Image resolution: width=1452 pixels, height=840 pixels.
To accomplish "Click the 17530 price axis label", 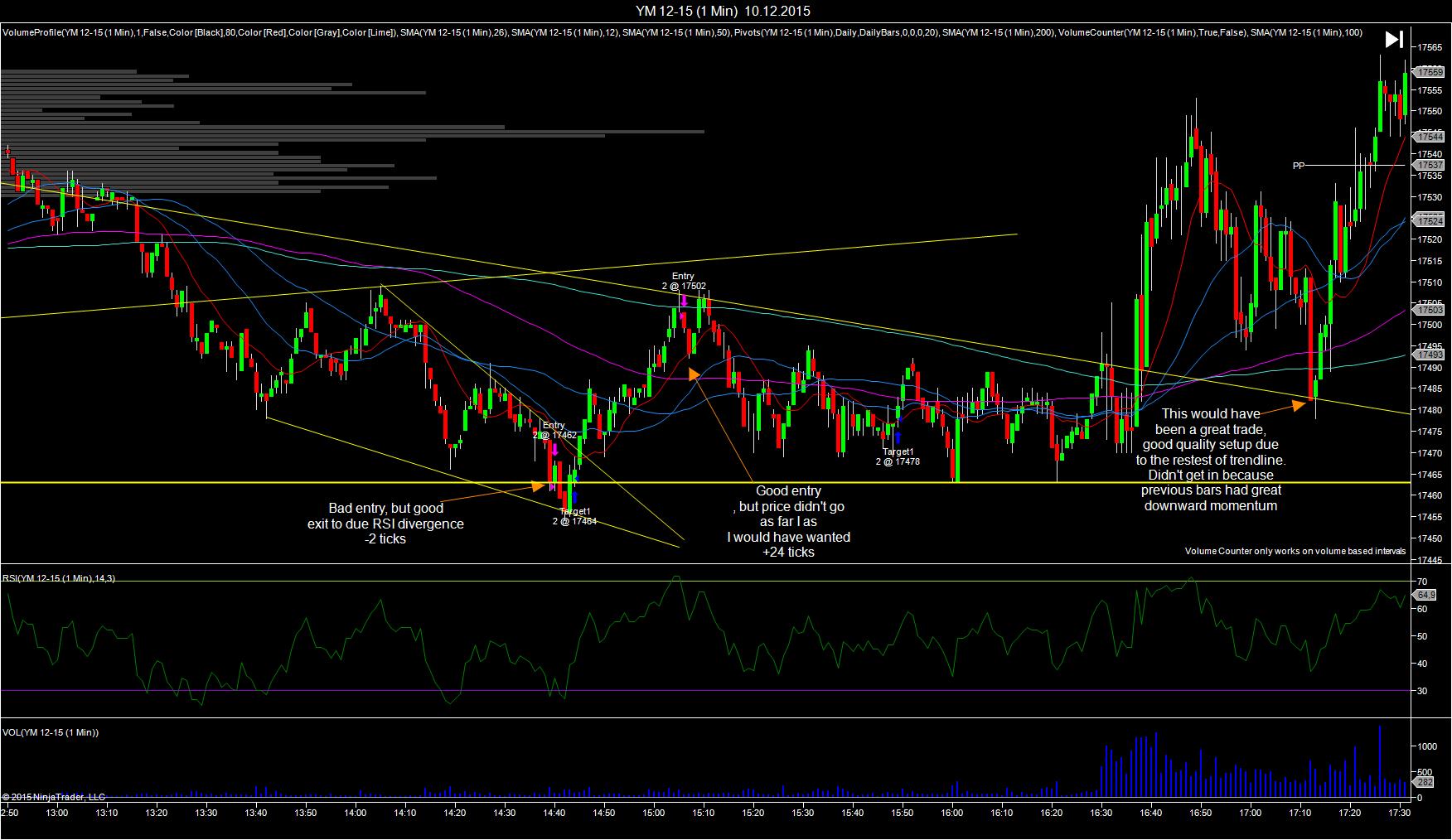I will pyautogui.click(x=1430, y=197).
